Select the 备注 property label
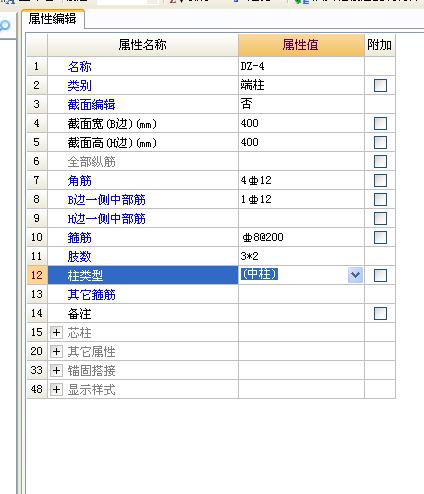 79,314
